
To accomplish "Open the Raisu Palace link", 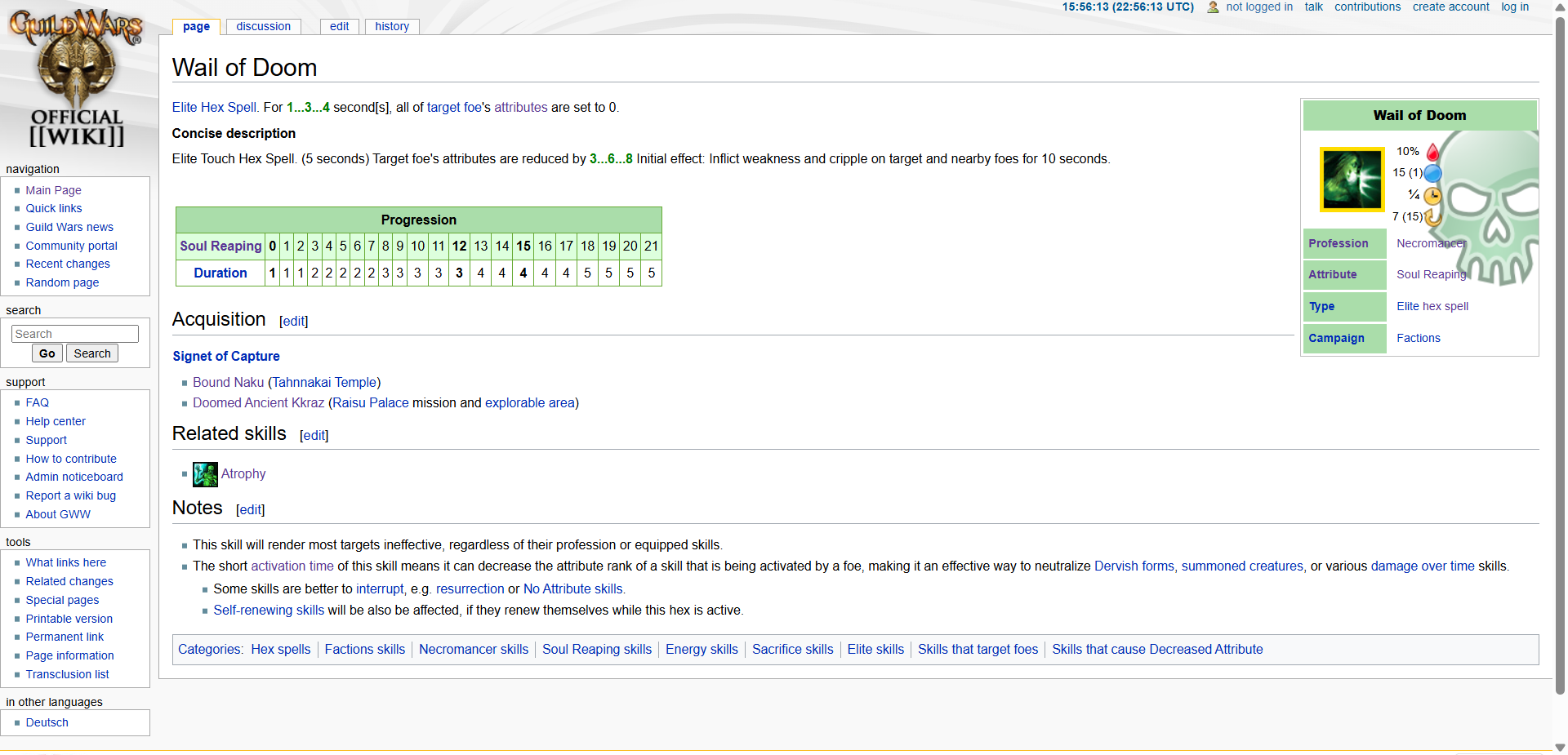I will 370,402.
